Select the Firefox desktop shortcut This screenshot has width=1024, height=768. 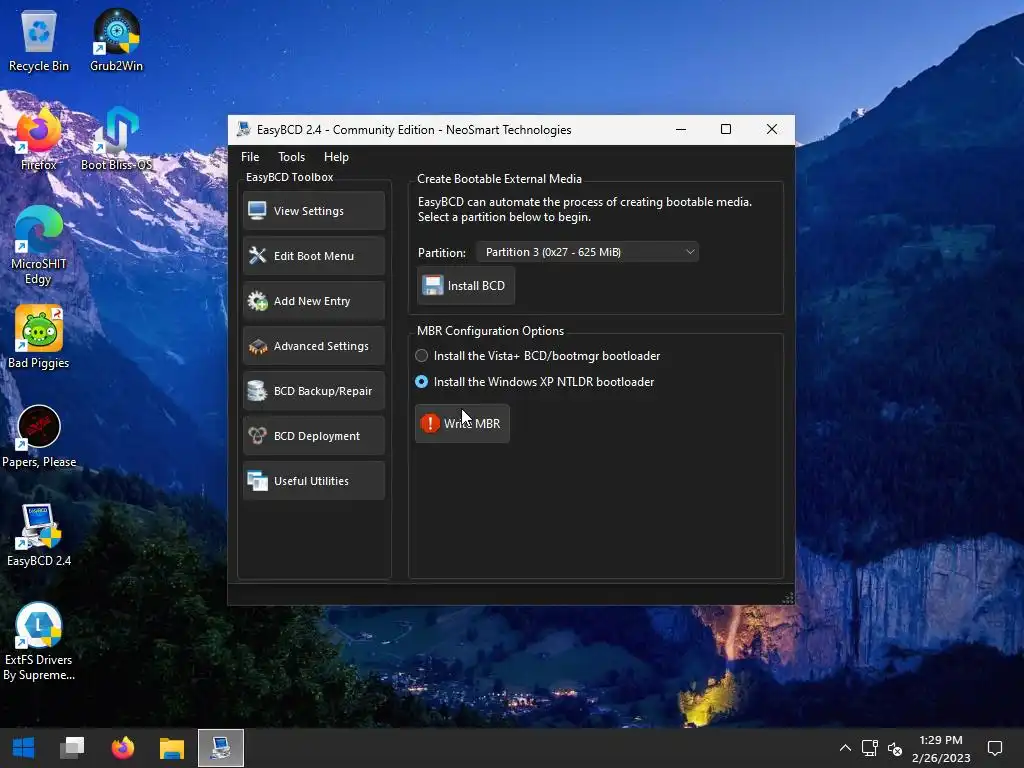39,140
